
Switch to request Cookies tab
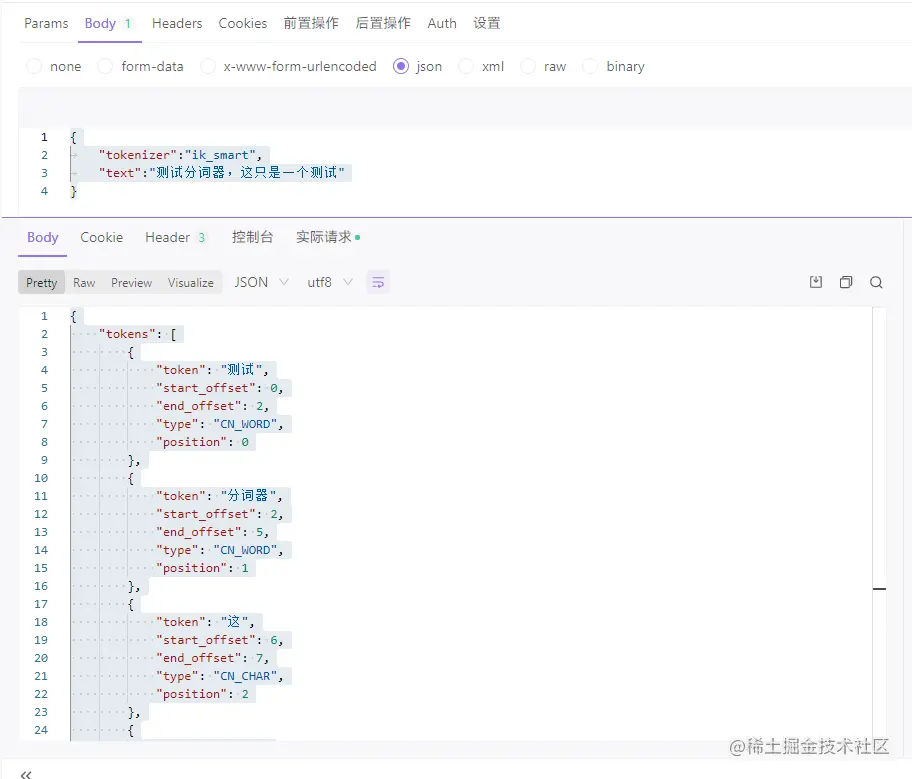click(x=243, y=23)
